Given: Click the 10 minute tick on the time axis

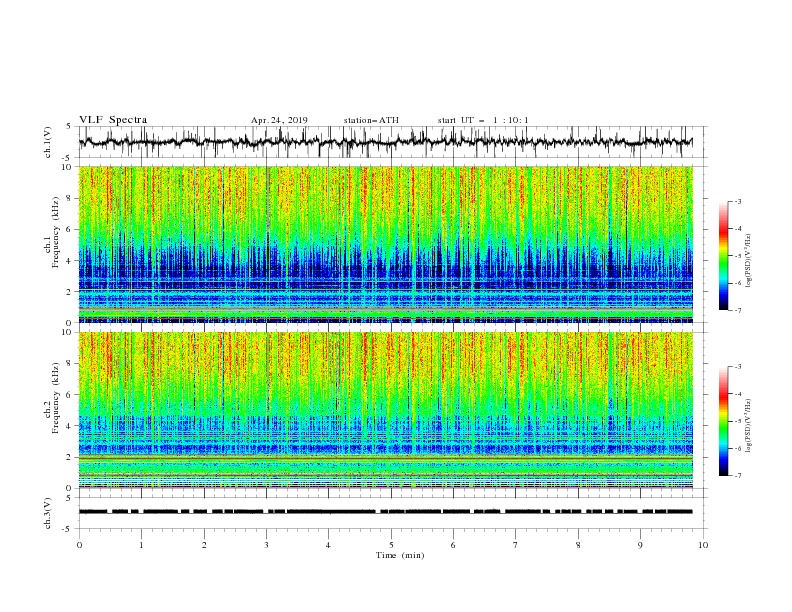Looking at the screenshot, I should click(703, 545).
